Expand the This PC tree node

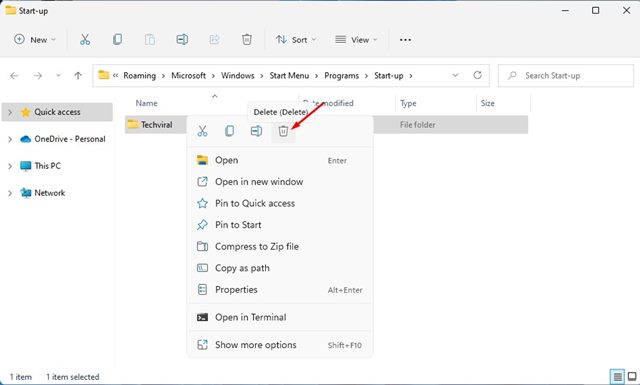click(10, 166)
